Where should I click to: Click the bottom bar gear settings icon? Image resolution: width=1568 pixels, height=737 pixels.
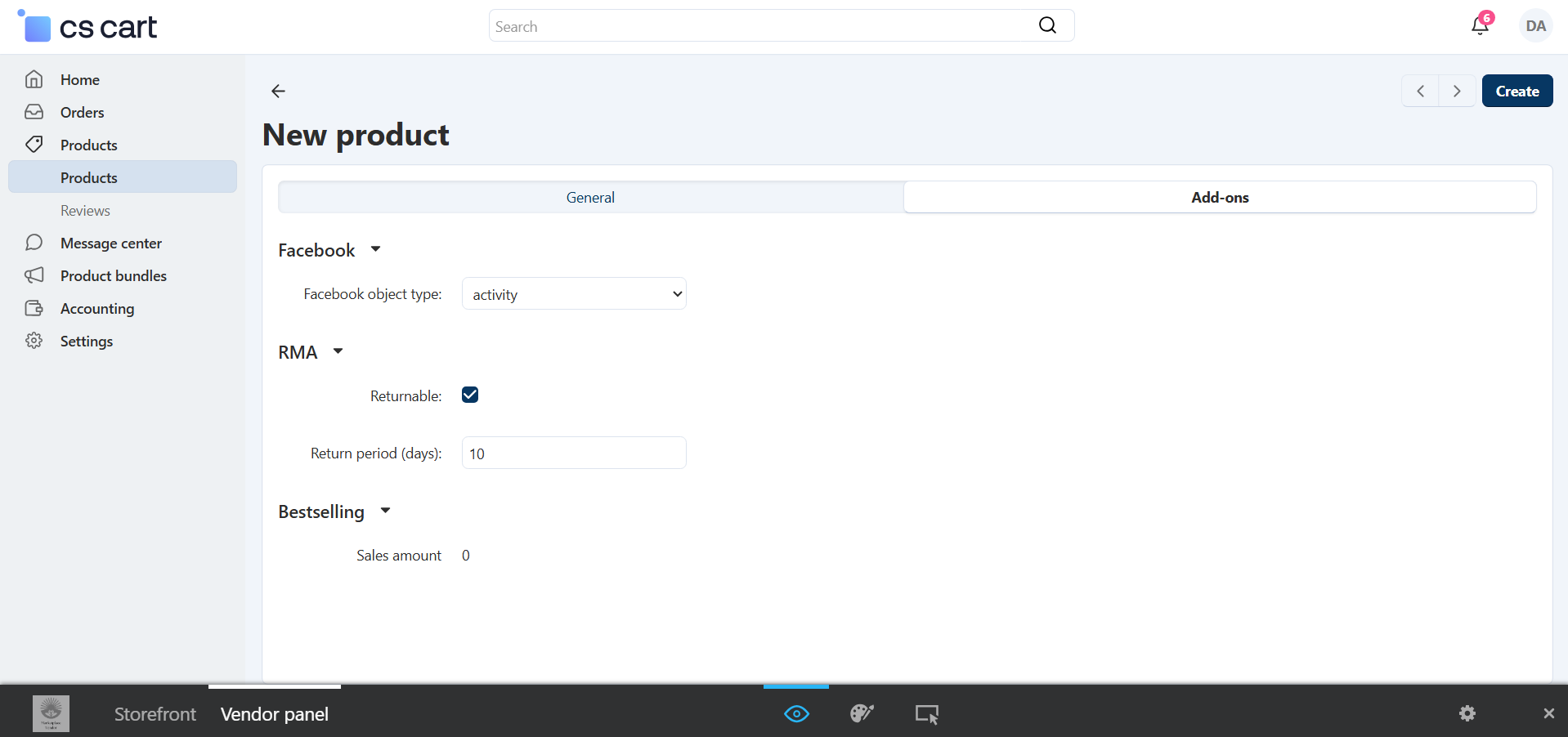pyautogui.click(x=1467, y=713)
